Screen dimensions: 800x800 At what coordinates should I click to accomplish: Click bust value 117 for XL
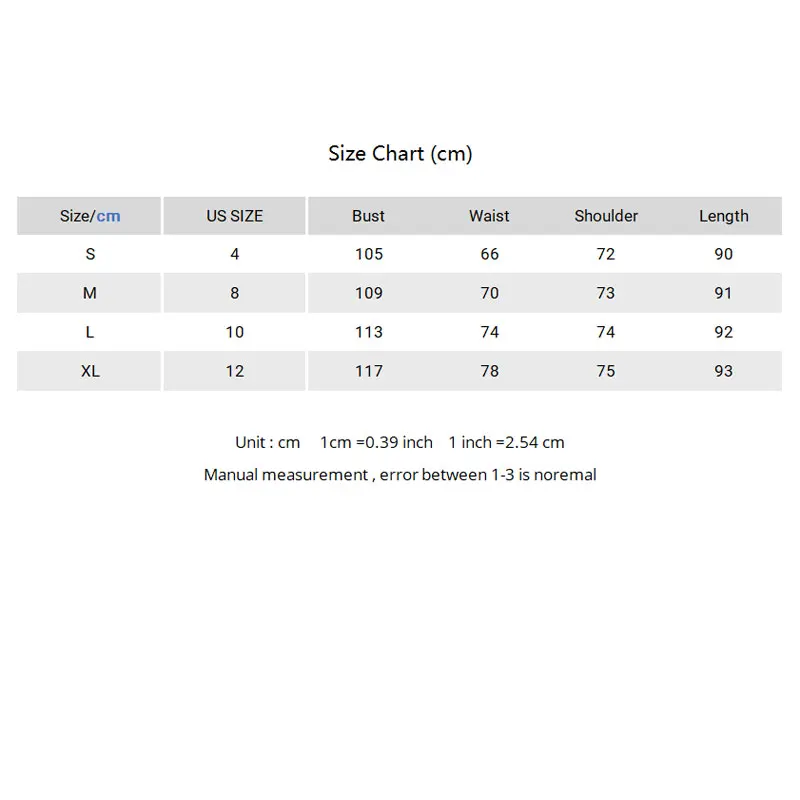coord(369,371)
